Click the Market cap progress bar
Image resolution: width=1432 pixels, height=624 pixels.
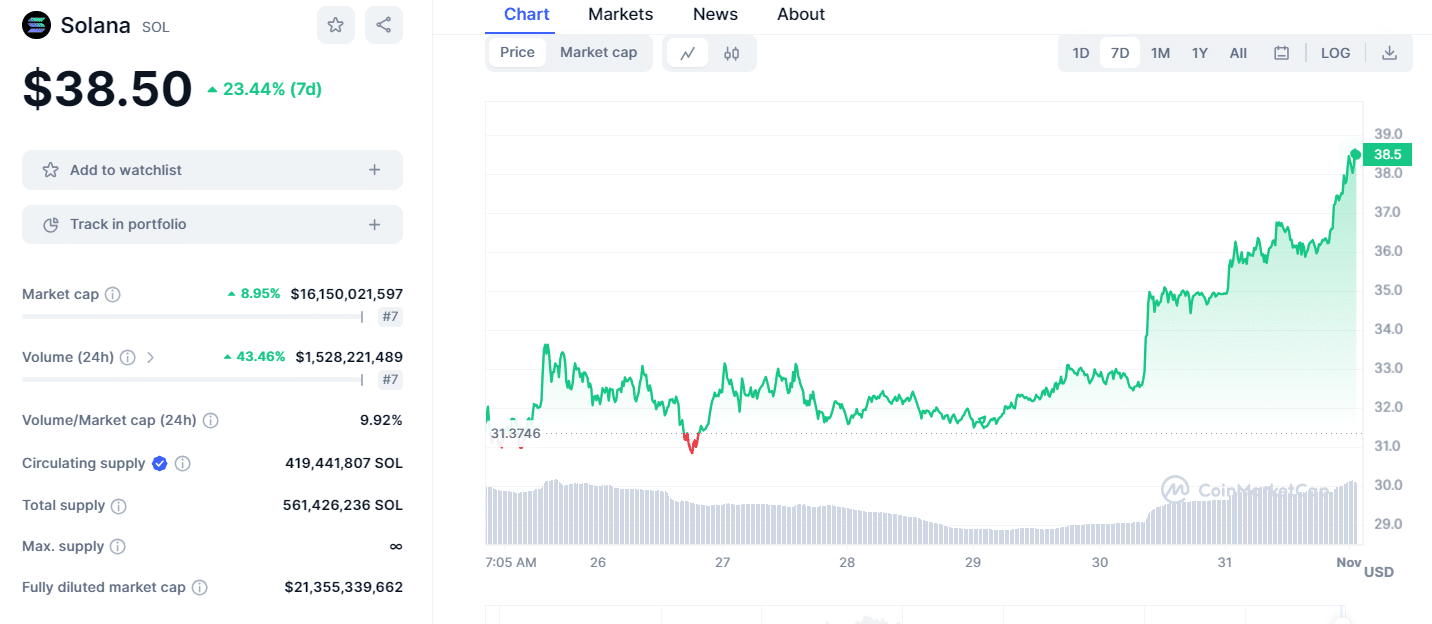[193, 317]
